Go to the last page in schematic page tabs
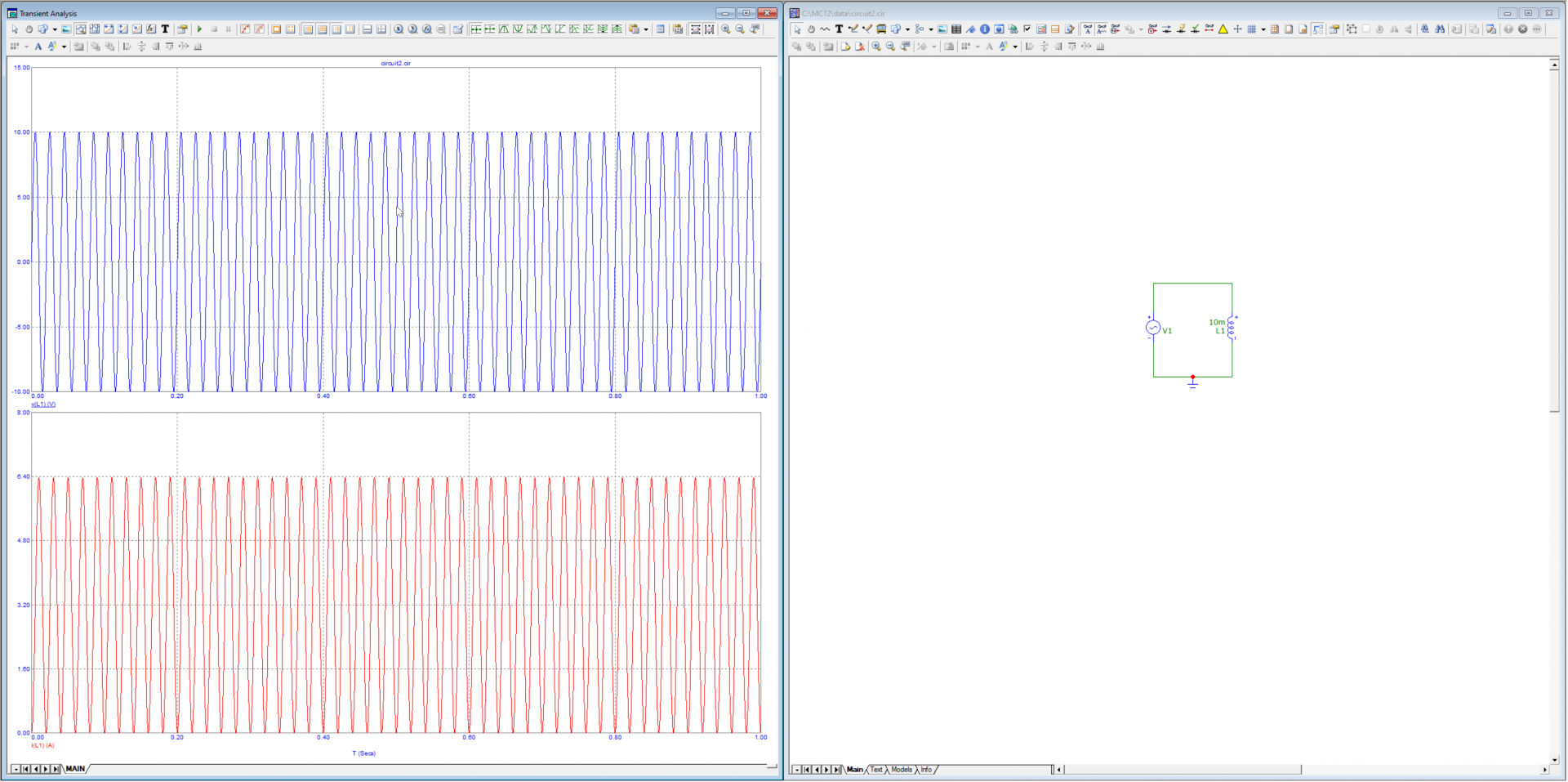This screenshot has height=782, width=1568. click(x=836, y=770)
